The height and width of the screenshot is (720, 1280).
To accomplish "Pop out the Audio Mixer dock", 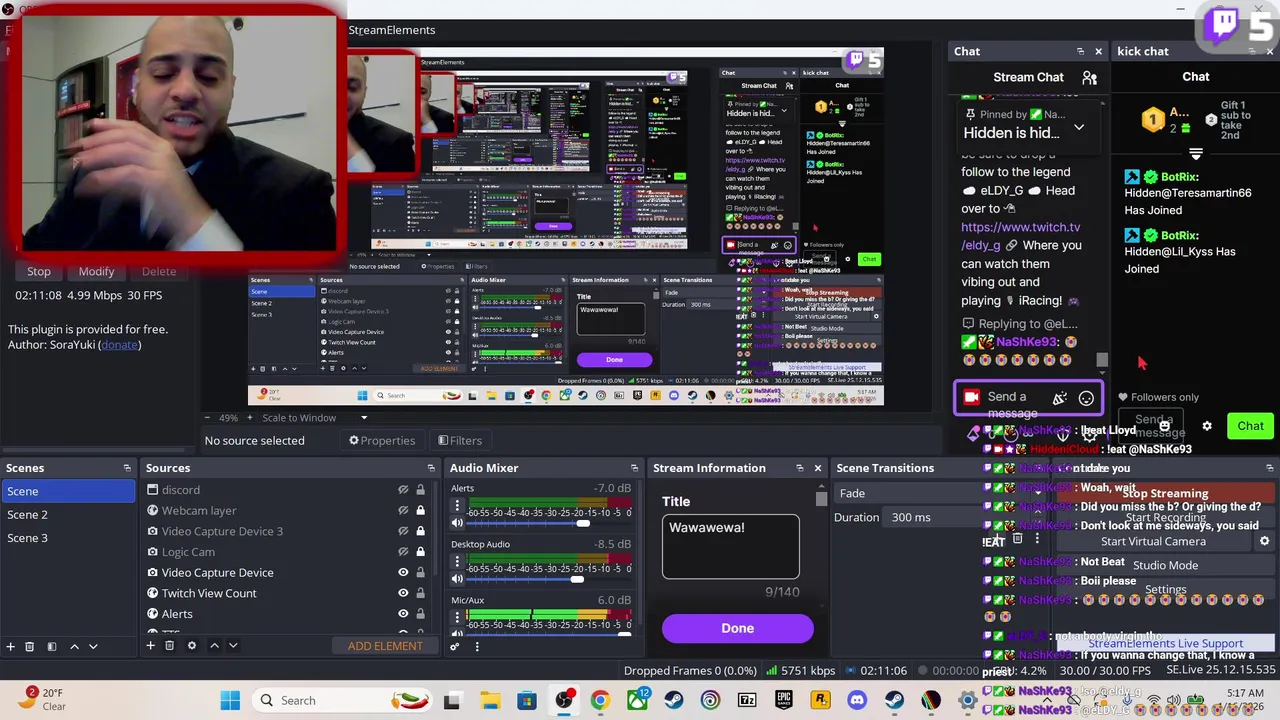I will [x=634, y=468].
